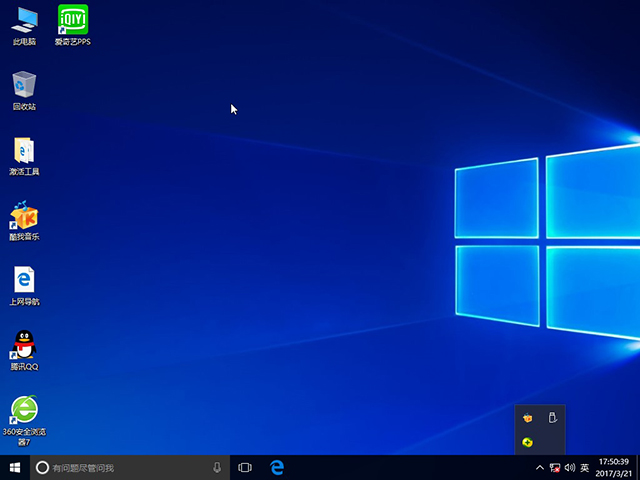
Task: Click the 激活工具 activation tool icon
Action: [24, 150]
